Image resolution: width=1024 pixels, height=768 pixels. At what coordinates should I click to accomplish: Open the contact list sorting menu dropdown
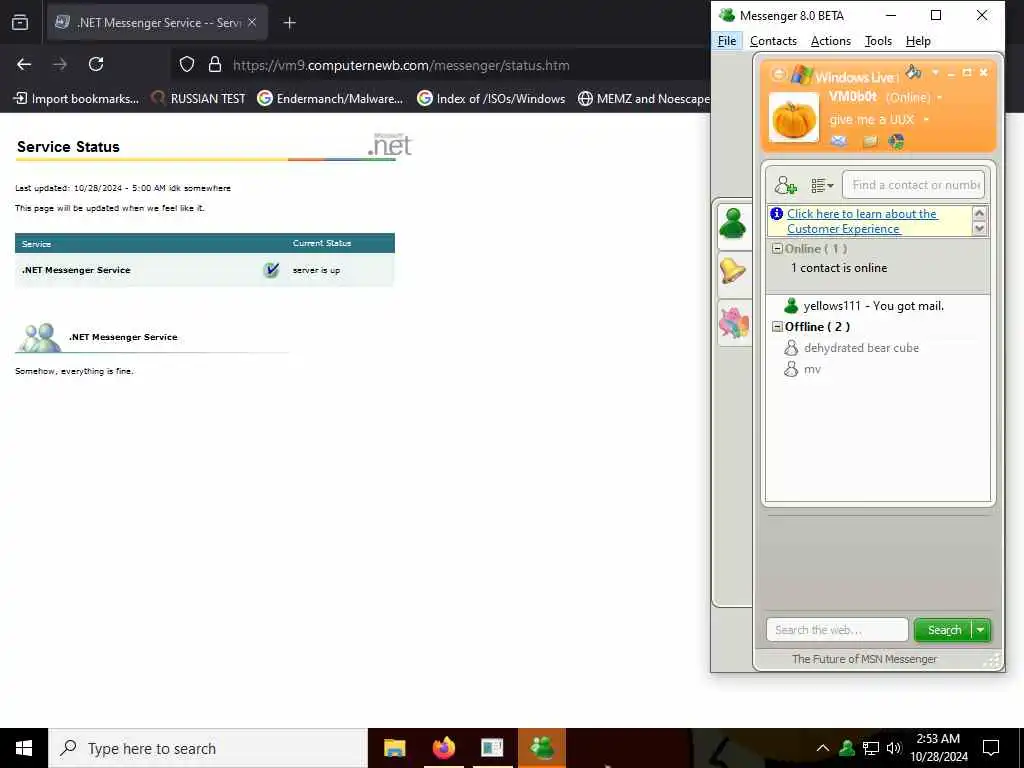[822, 185]
